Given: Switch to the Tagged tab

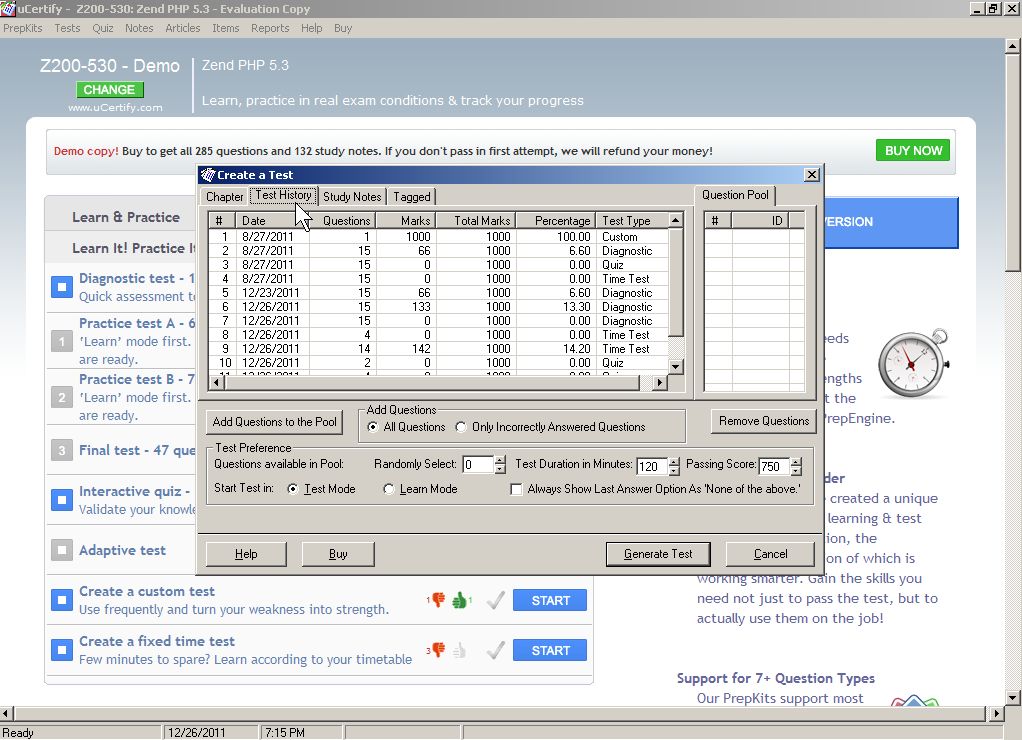Looking at the screenshot, I should tap(412, 196).
